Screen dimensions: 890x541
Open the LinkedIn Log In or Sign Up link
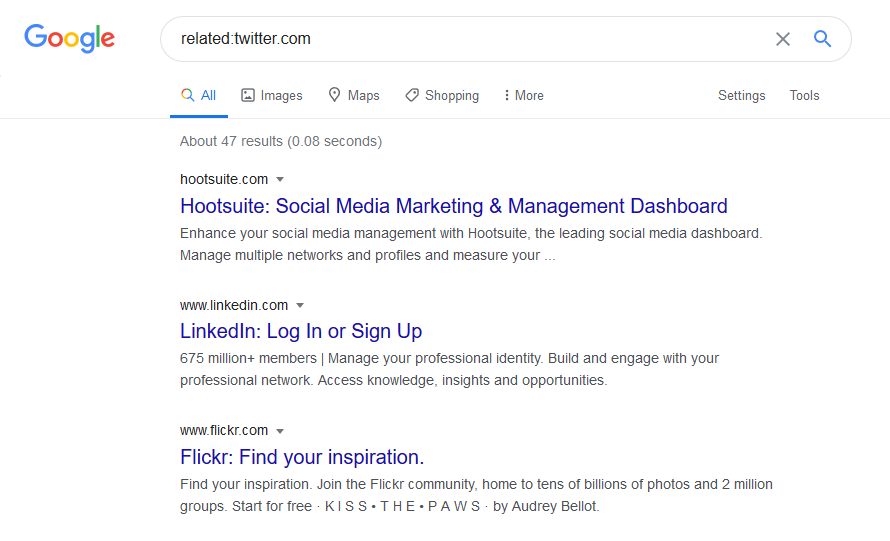(x=301, y=331)
